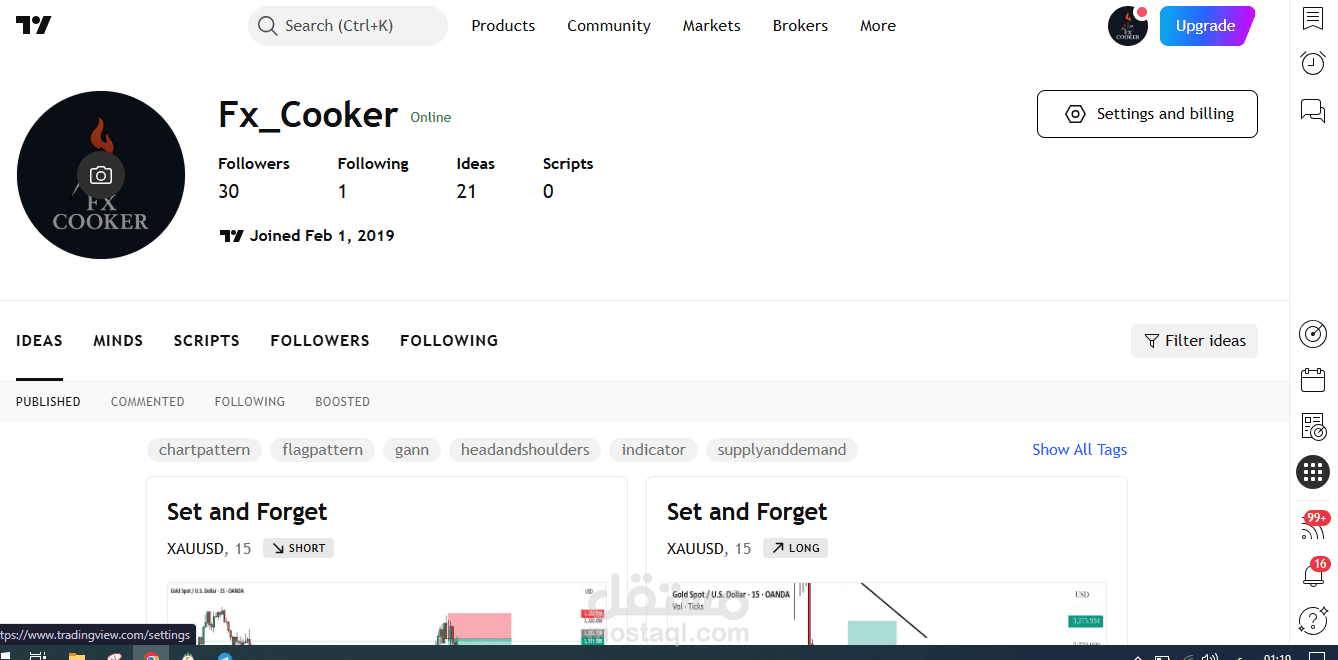Image resolution: width=1338 pixels, height=660 pixels.
Task: Open the Chats speech bubble icon
Action: click(1313, 110)
